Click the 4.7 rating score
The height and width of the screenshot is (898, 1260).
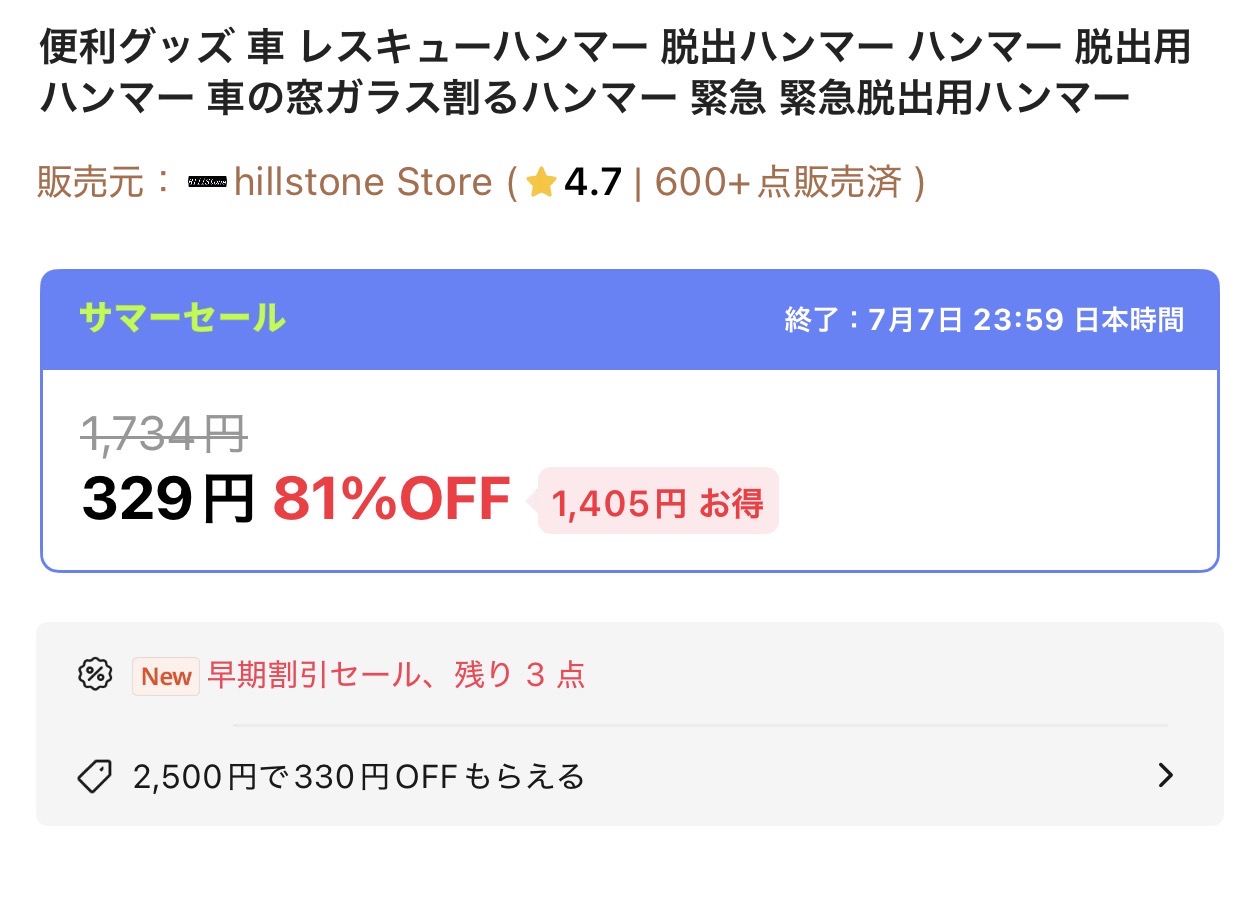pos(593,183)
